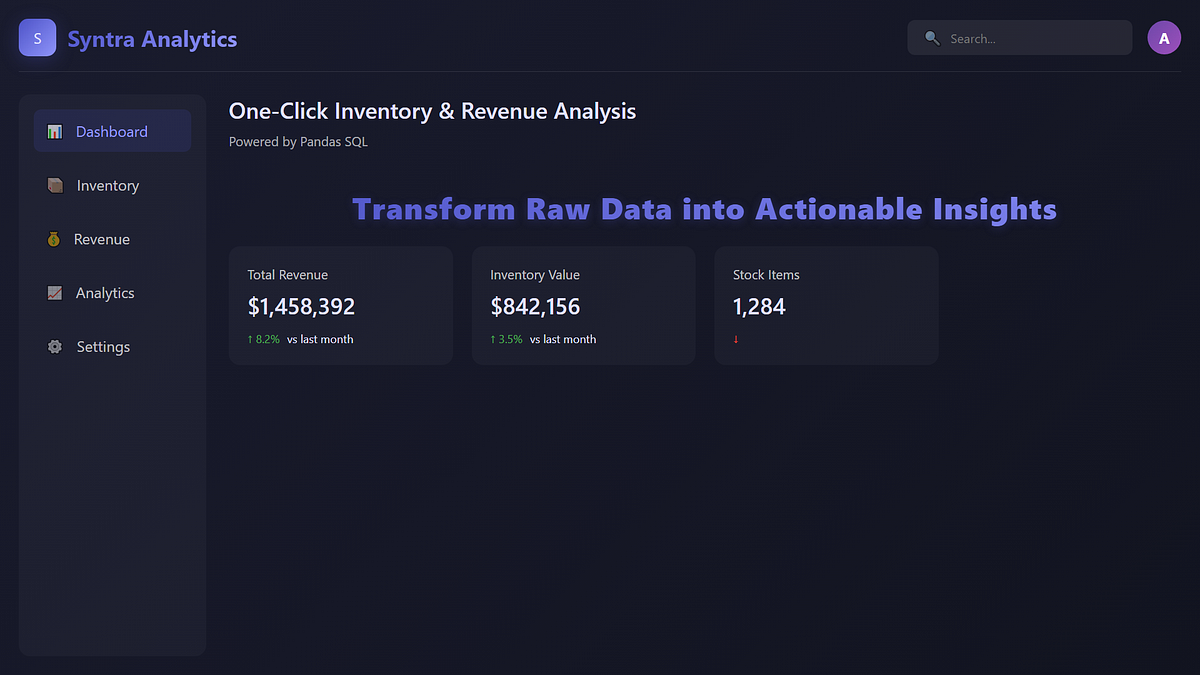This screenshot has height=675, width=1200.
Task: Open the Stock Items card
Action: (826, 305)
